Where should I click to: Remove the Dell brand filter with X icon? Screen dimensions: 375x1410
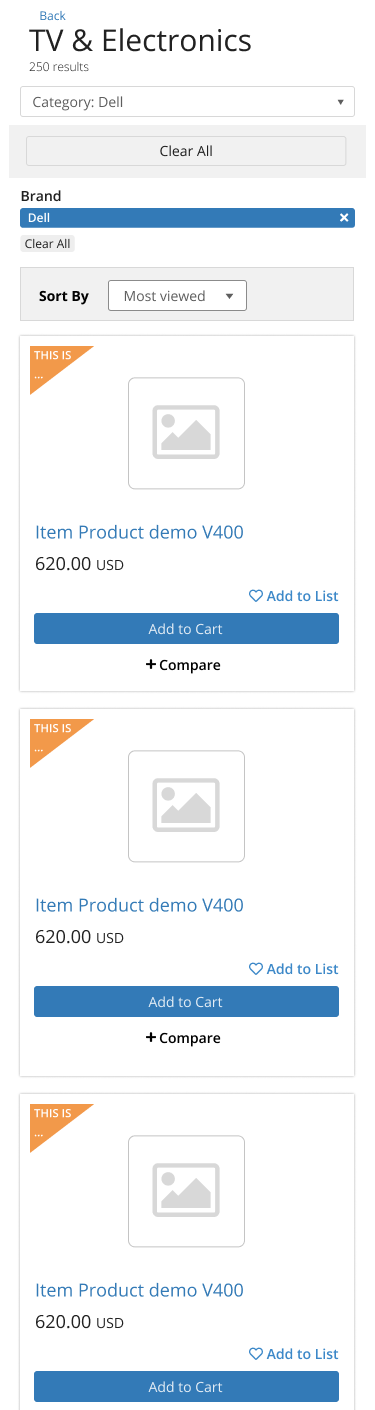tap(344, 218)
